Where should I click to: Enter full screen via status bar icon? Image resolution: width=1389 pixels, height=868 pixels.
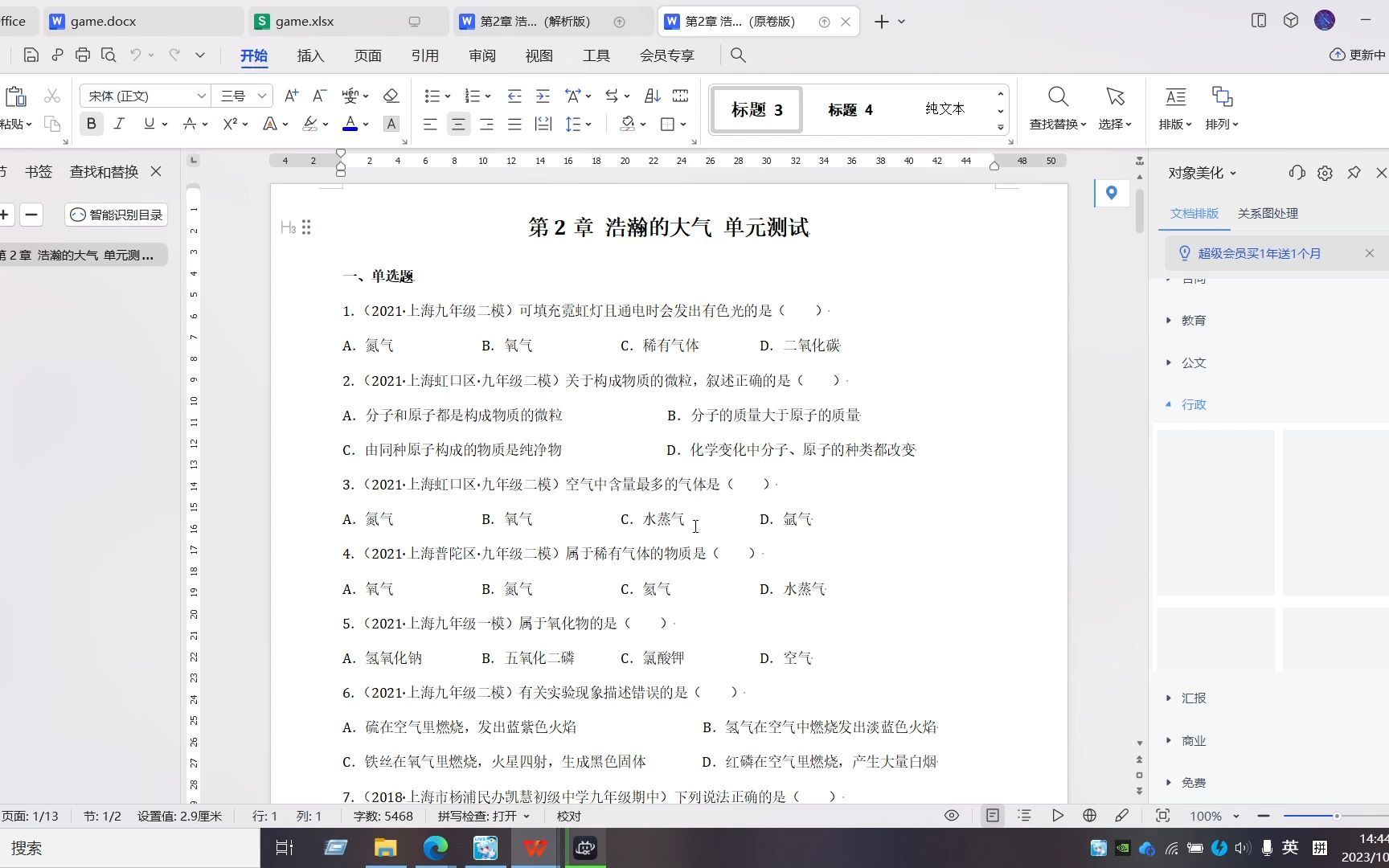click(x=1163, y=815)
